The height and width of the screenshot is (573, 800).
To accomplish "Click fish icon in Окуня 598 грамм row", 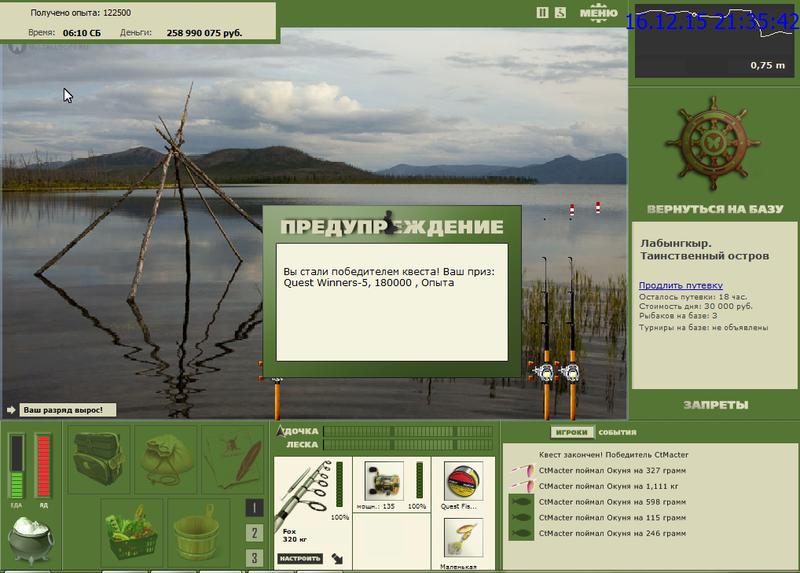I will [521, 502].
